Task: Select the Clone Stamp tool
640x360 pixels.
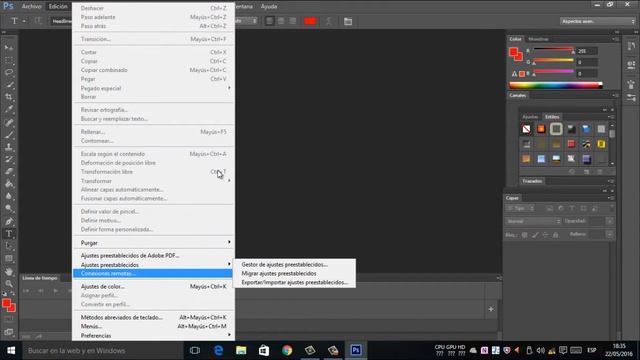Action: [x=9, y=147]
